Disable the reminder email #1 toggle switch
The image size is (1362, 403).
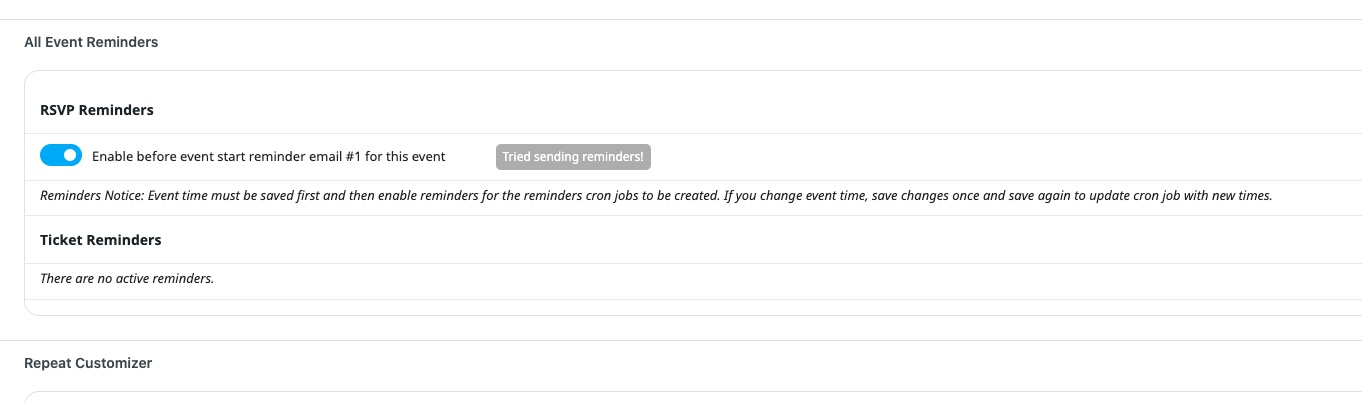(61, 156)
